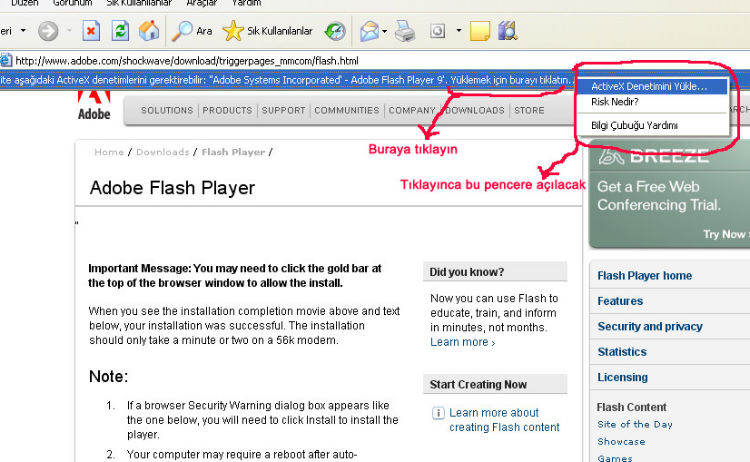The width and height of the screenshot is (750, 462).
Task: Click the Start Creating Now heading
Action: coord(478,385)
